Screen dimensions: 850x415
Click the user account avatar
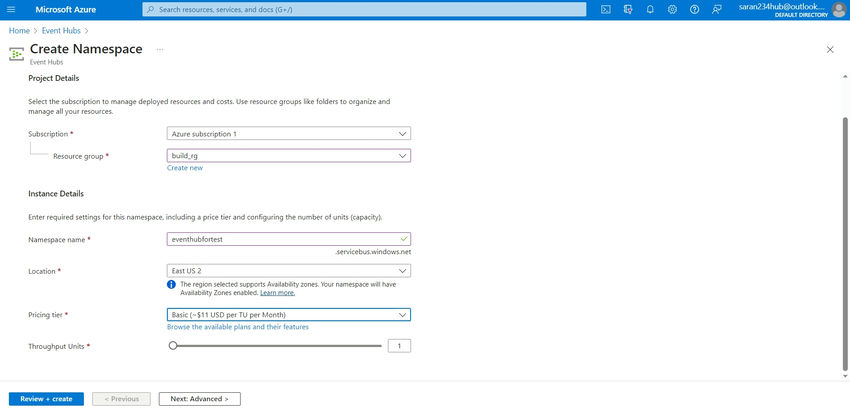click(839, 10)
